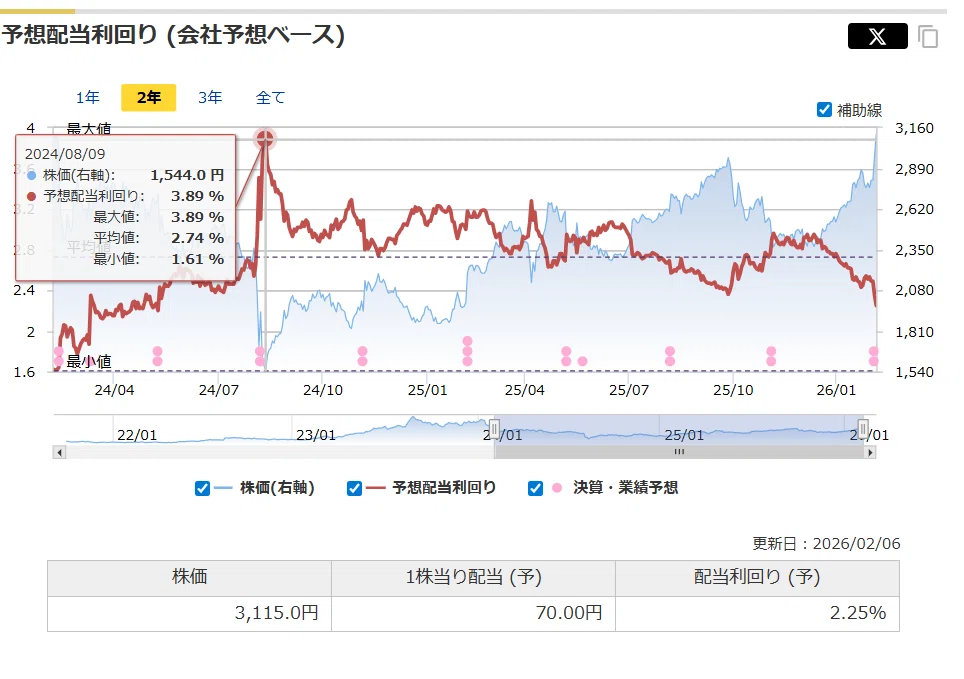
Task: Share the chart via the X button
Action: coord(877,36)
